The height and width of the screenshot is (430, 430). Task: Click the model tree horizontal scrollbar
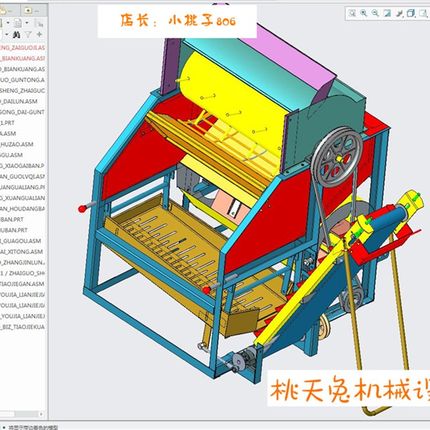tap(19, 414)
